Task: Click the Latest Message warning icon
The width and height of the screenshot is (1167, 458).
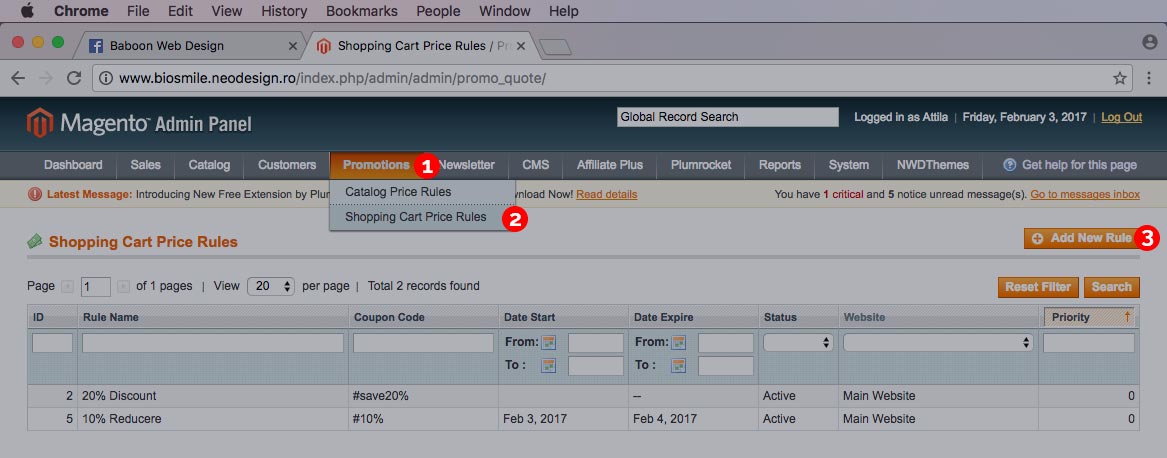Action: point(35,194)
